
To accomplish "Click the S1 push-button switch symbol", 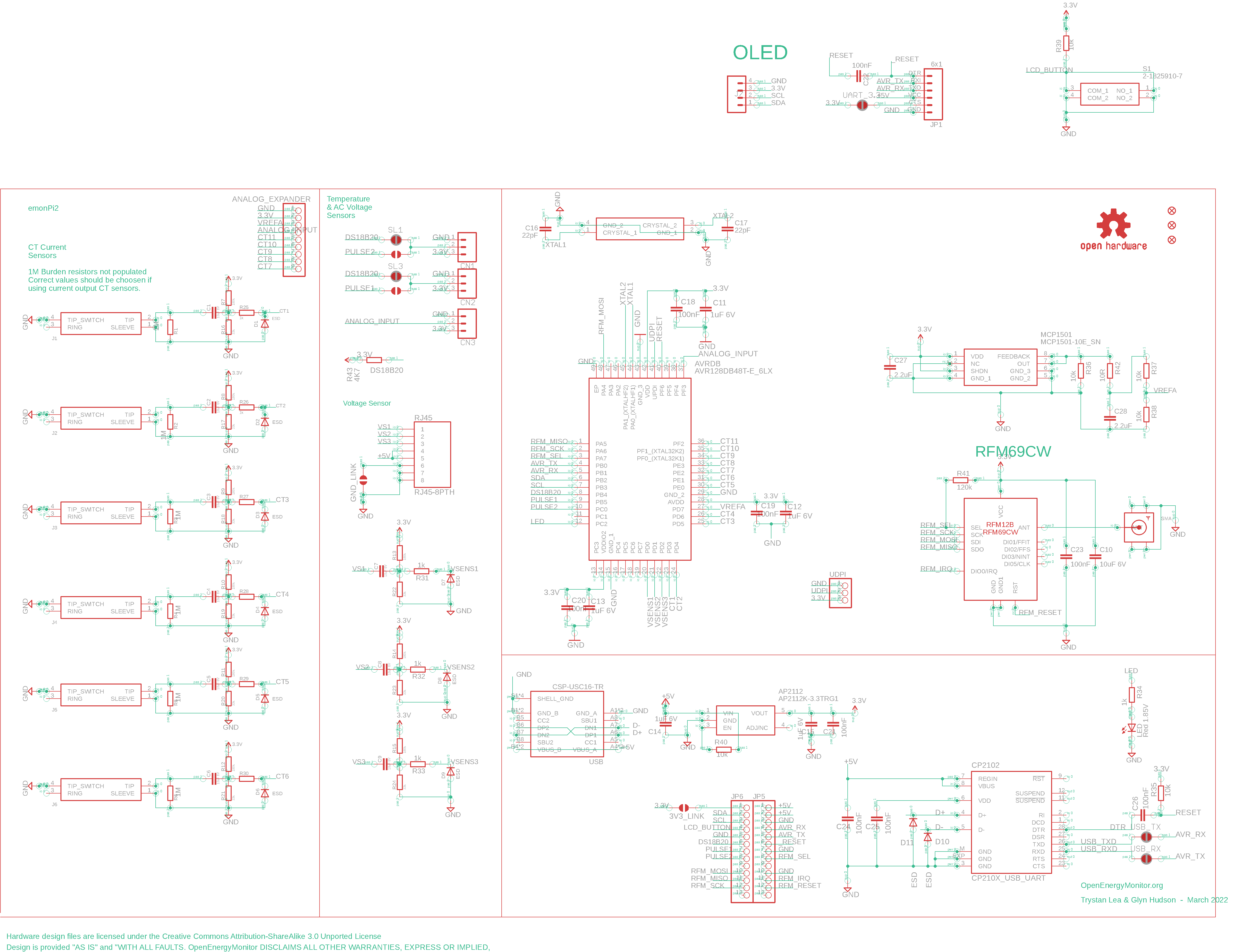I will 1109,94.
